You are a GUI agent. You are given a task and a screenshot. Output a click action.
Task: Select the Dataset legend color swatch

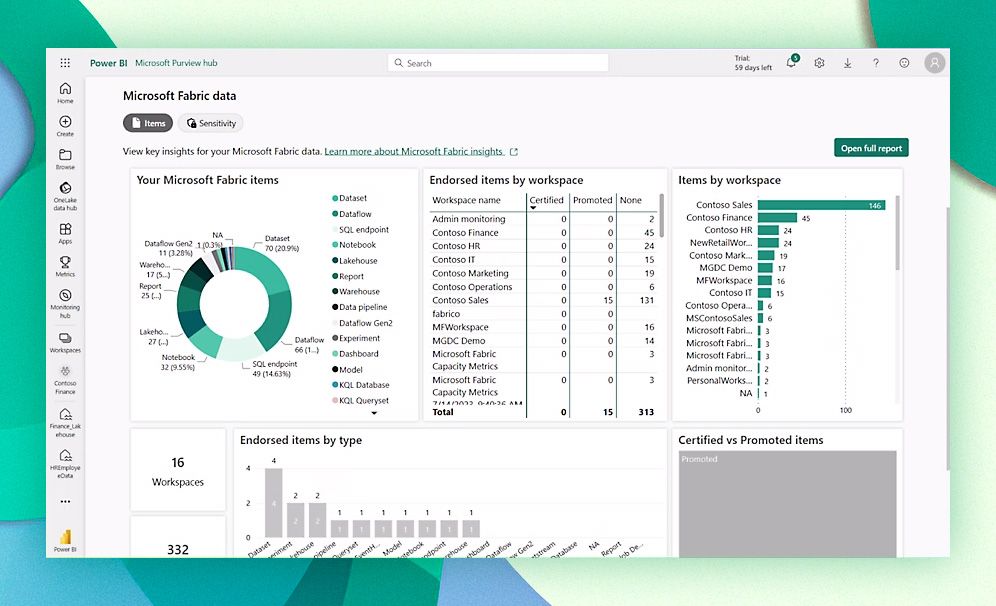pos(335,198)
